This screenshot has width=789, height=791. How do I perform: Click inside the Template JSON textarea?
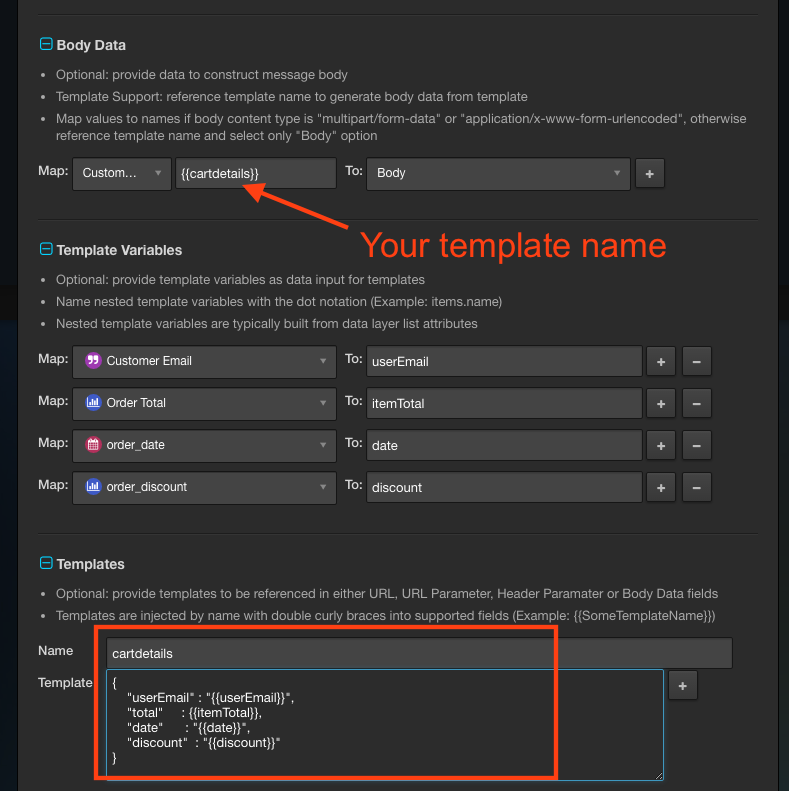[x=384, y=724]
